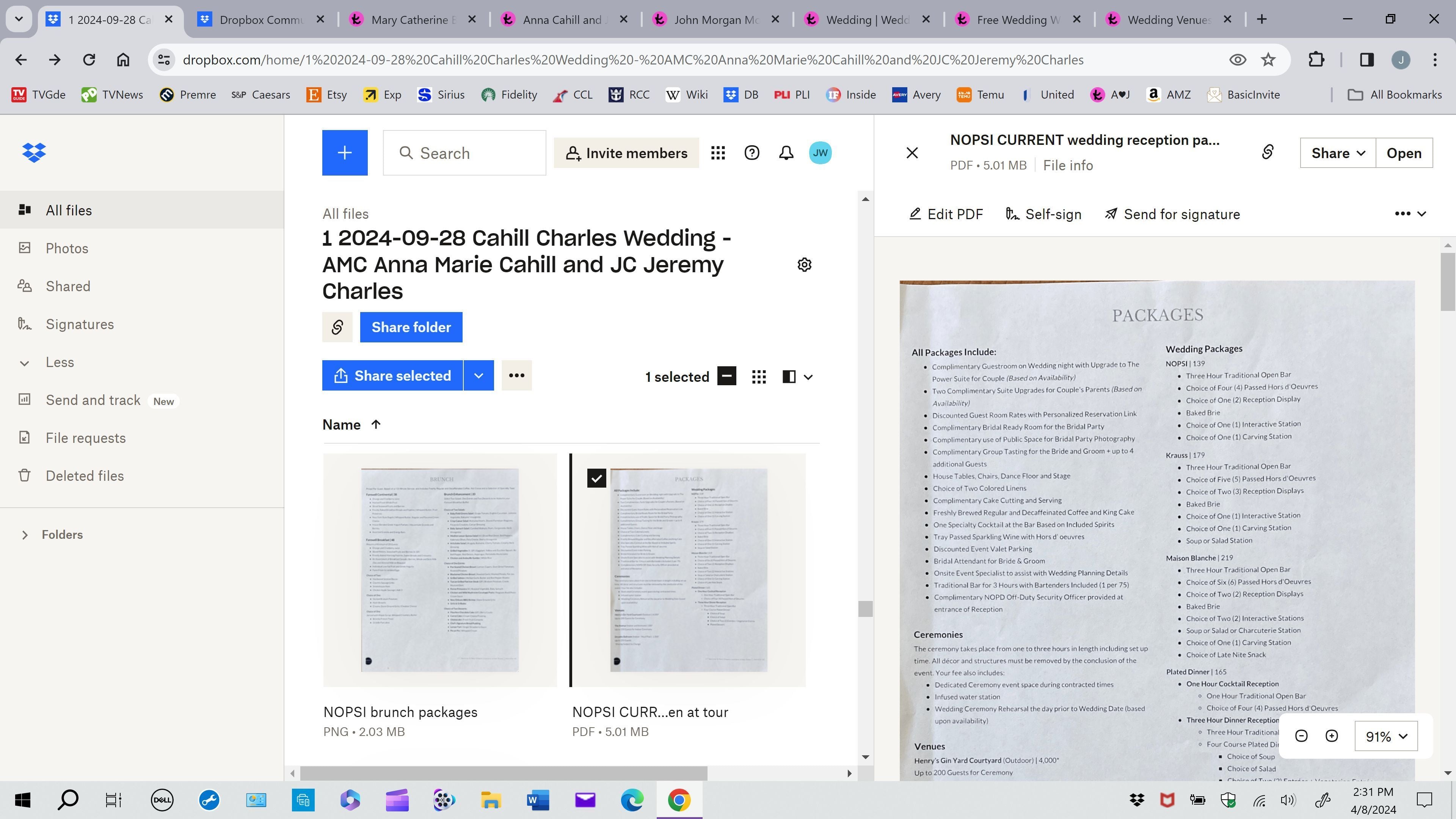Clear selection via the 1 selected checkbox
Screen dimensions: 1456x819
click(727, 376)
